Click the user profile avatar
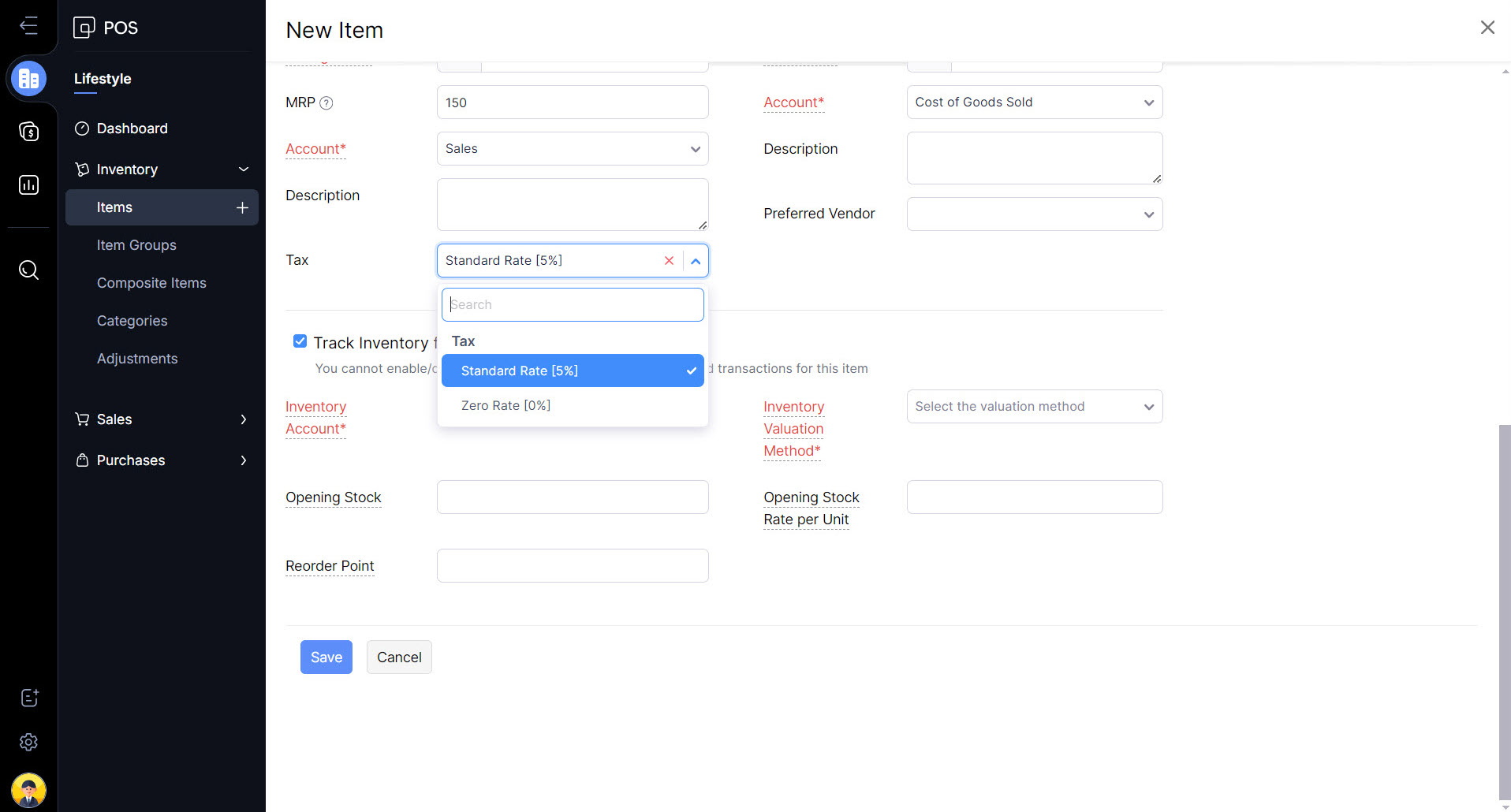1511x812 pixels. [x=28, y=789]
